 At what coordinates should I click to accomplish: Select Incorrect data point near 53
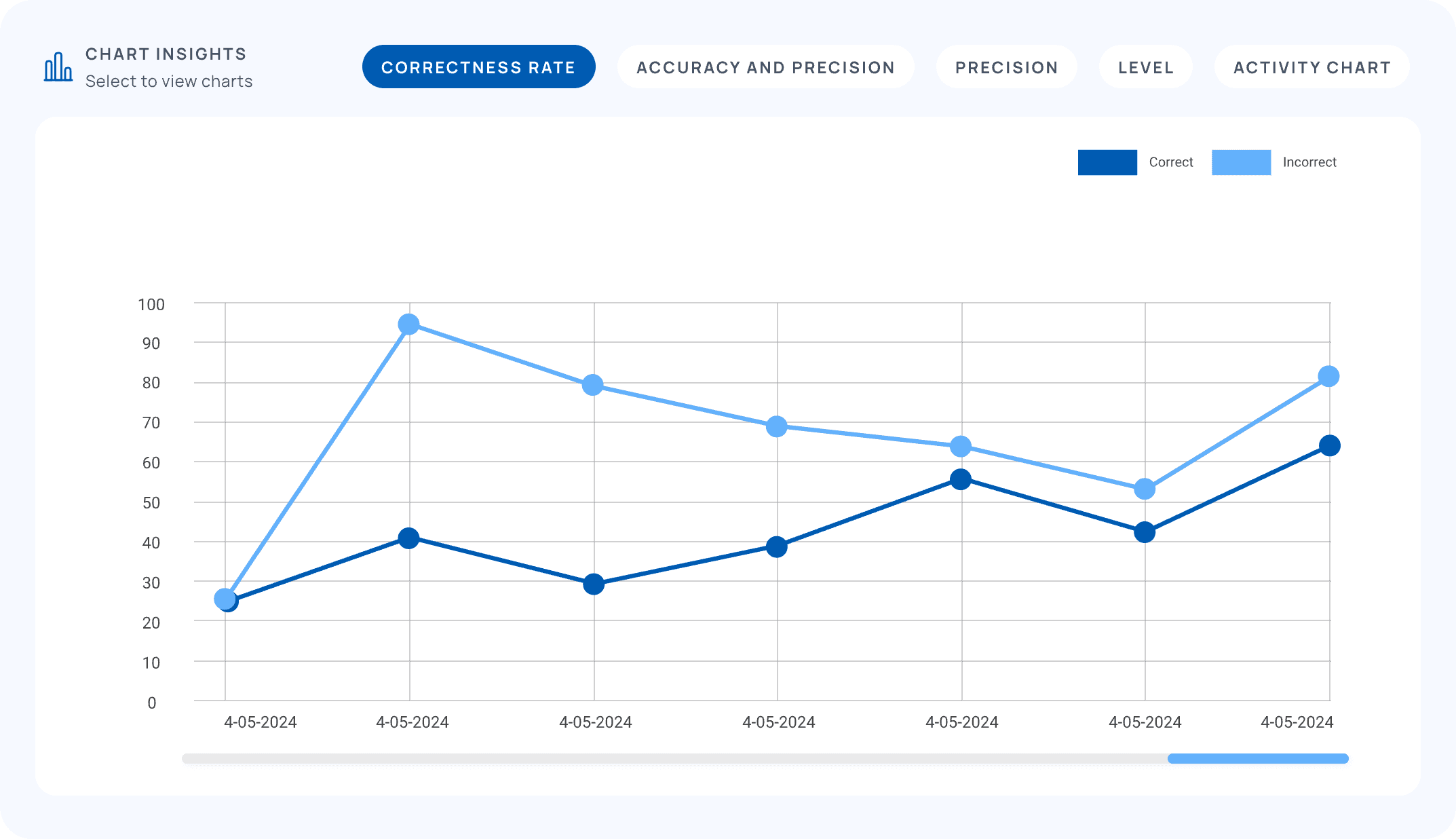point(1145,489)
